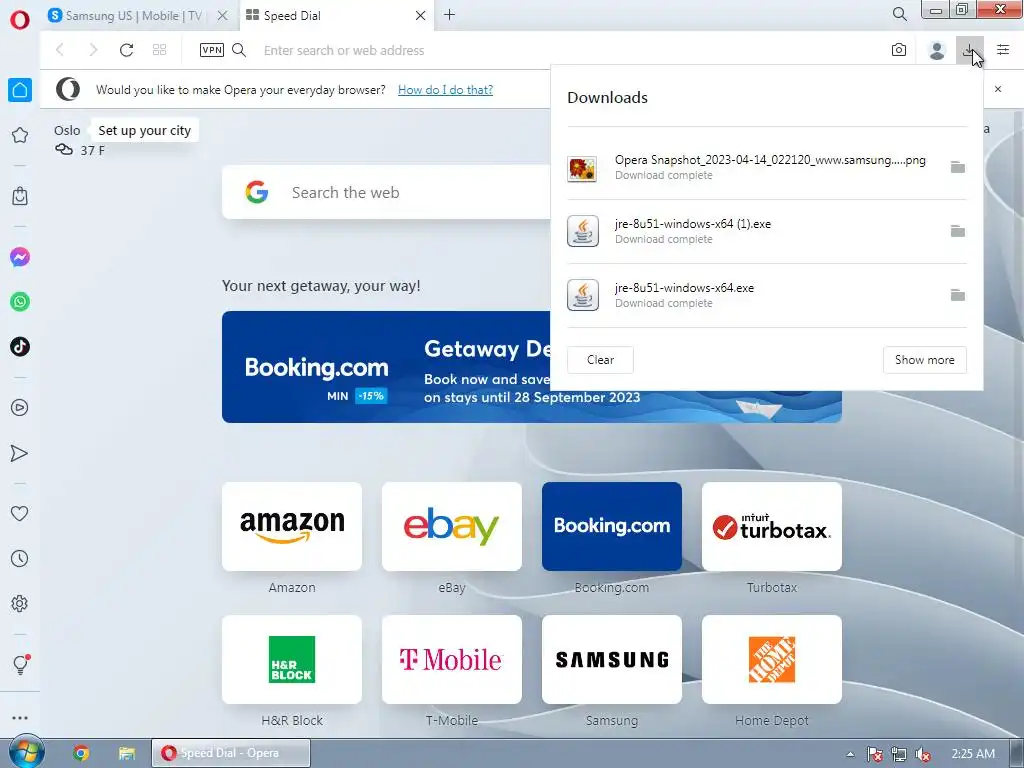Image resolution: width=1024 pixels, height=768 pixels.
Task: Open History clock icon in sidebar
Action: [20, 558]
